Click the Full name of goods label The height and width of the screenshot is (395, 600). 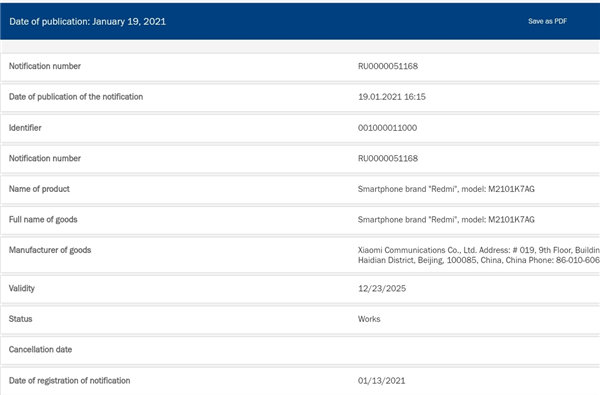coord(43,220)
